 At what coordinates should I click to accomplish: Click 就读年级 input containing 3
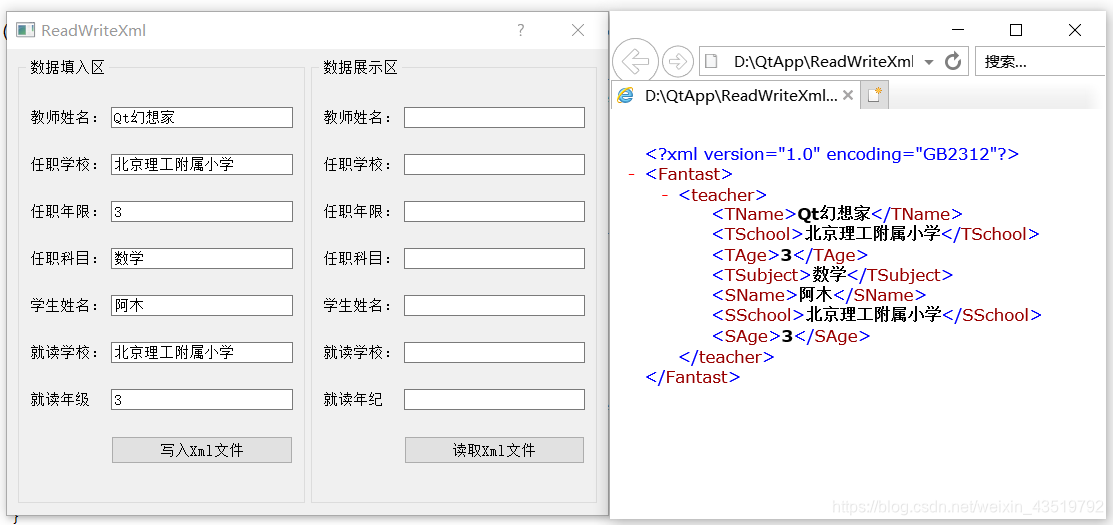[202, 399]
